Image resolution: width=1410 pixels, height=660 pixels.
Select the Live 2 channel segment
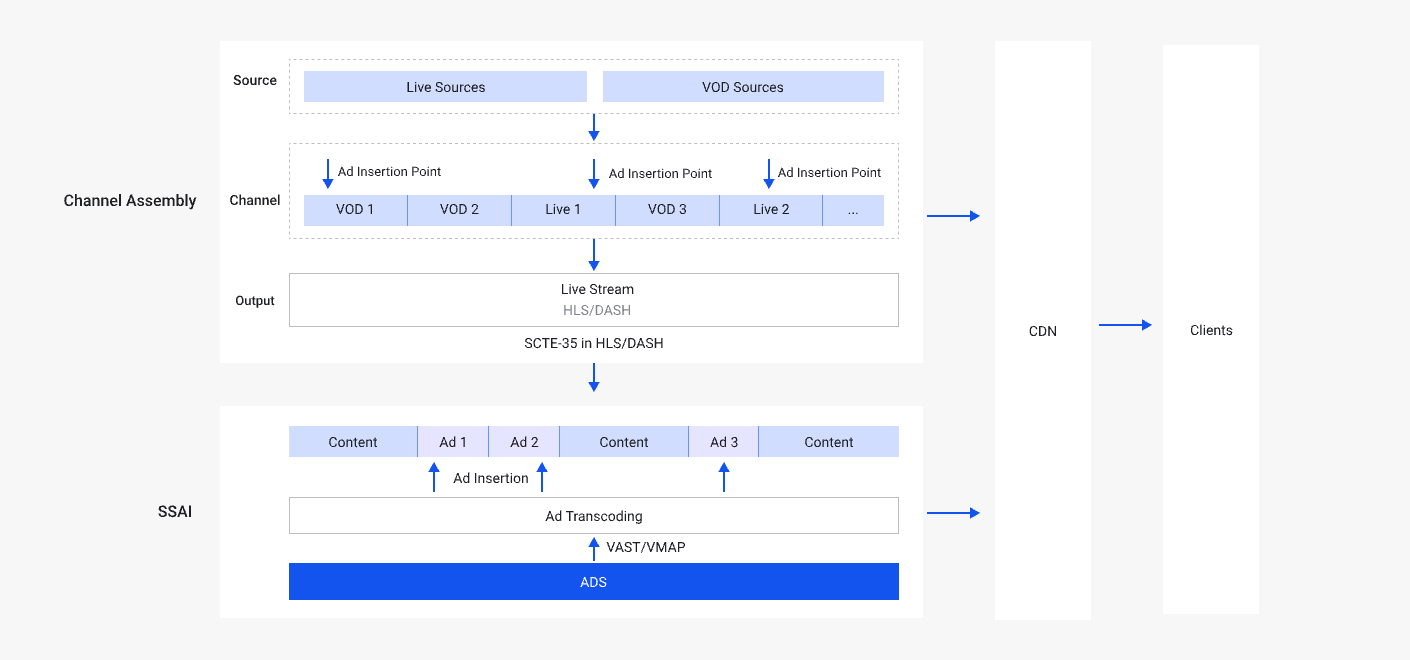[x=771, y=210]
